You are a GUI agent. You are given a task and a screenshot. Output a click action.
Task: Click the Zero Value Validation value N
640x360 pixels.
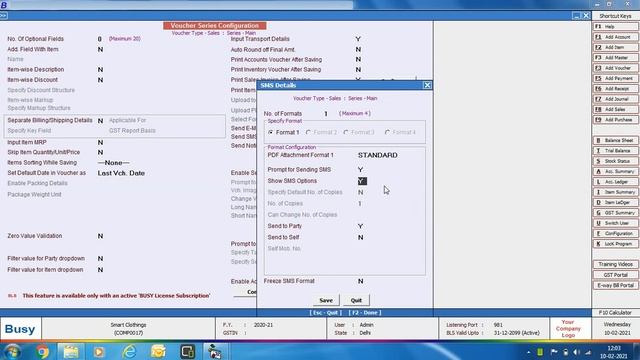point(100,236)
